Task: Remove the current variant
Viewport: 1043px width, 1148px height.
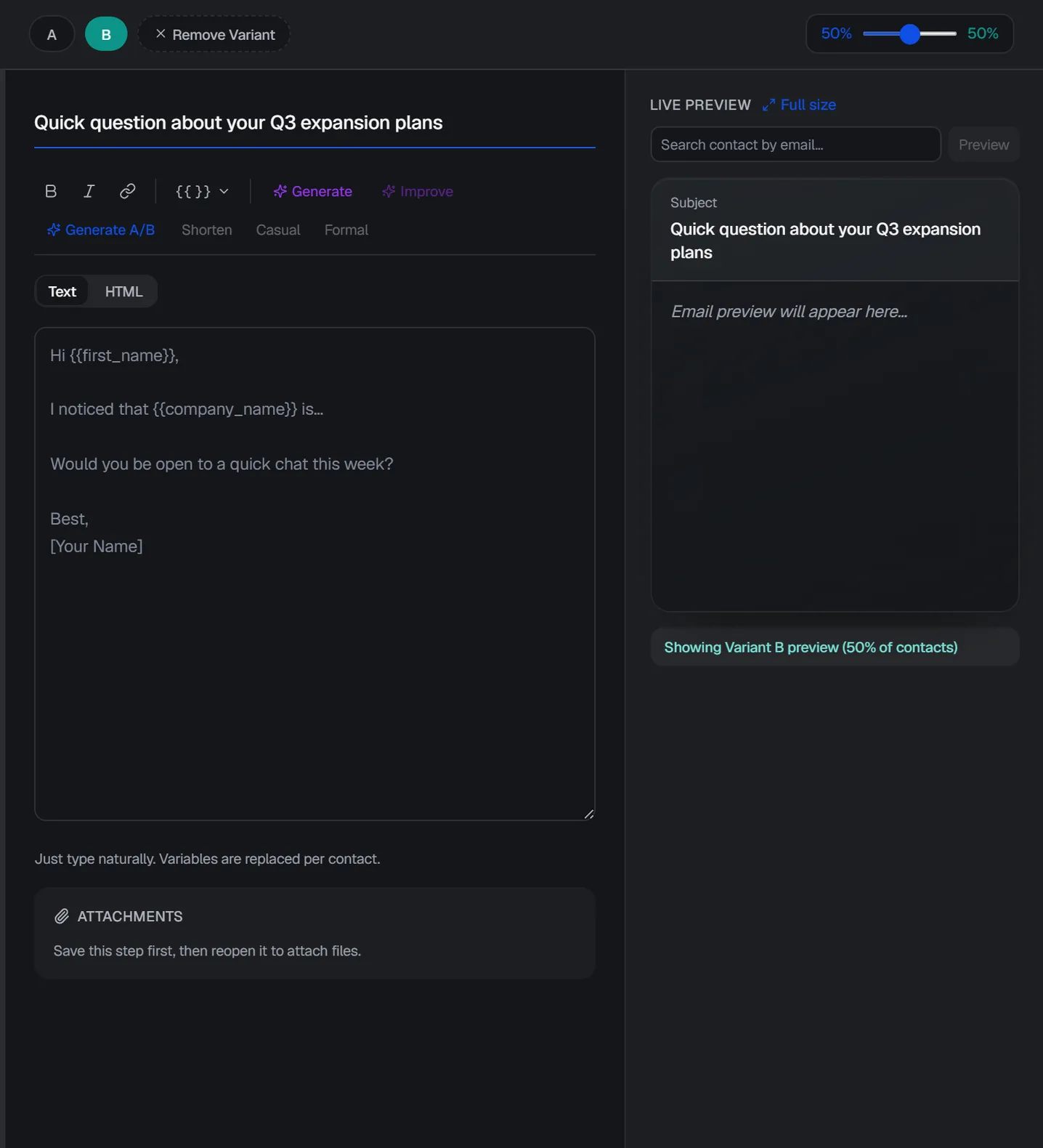Action: pos(214,34)
